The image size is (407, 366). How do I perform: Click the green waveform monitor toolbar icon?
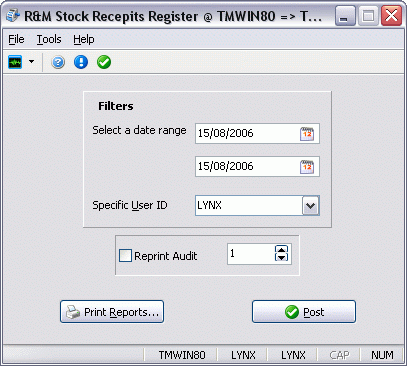[15, 62]
